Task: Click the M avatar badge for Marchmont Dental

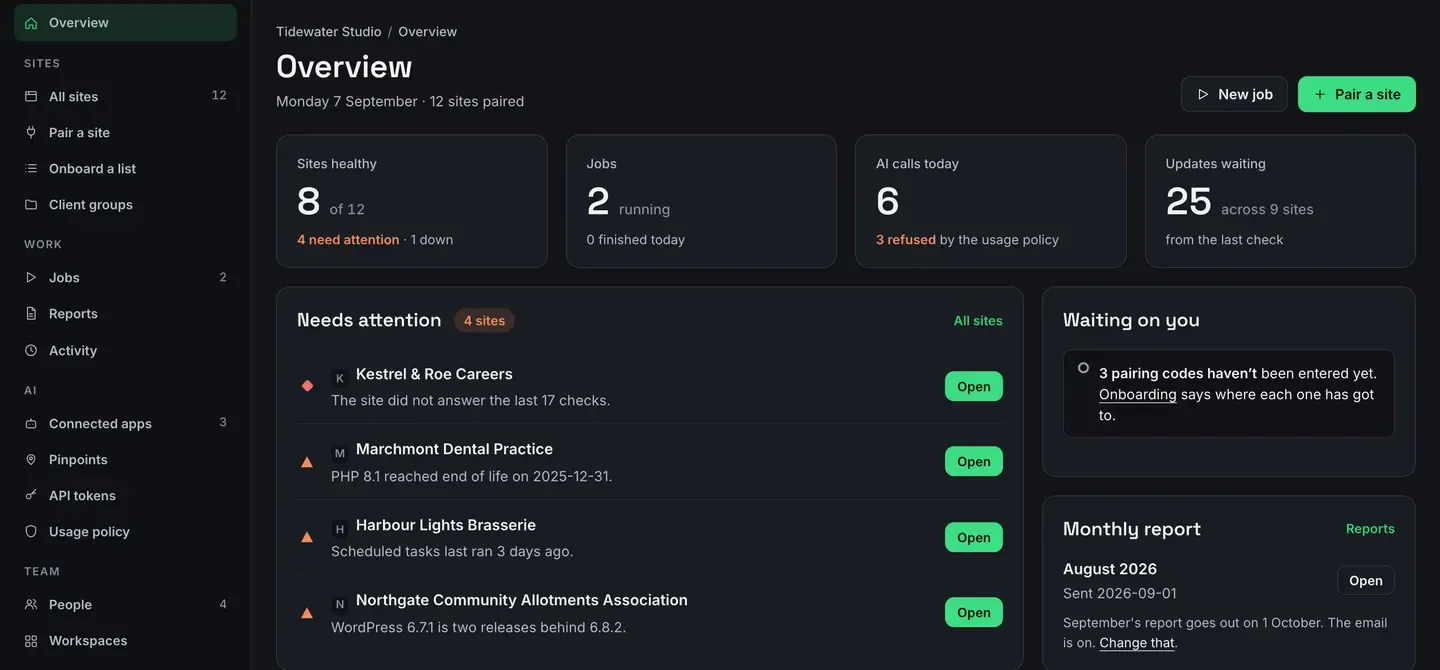Action: point(340,453)
